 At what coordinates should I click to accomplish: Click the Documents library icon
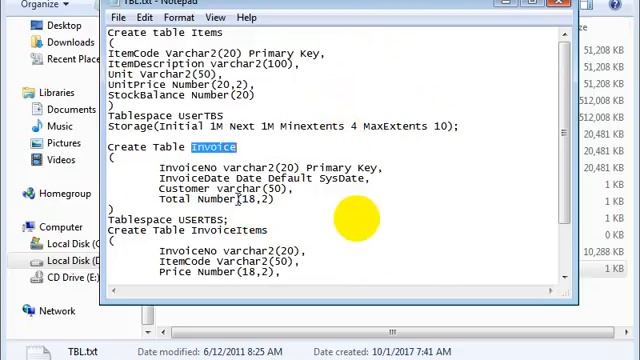(37, 109)
